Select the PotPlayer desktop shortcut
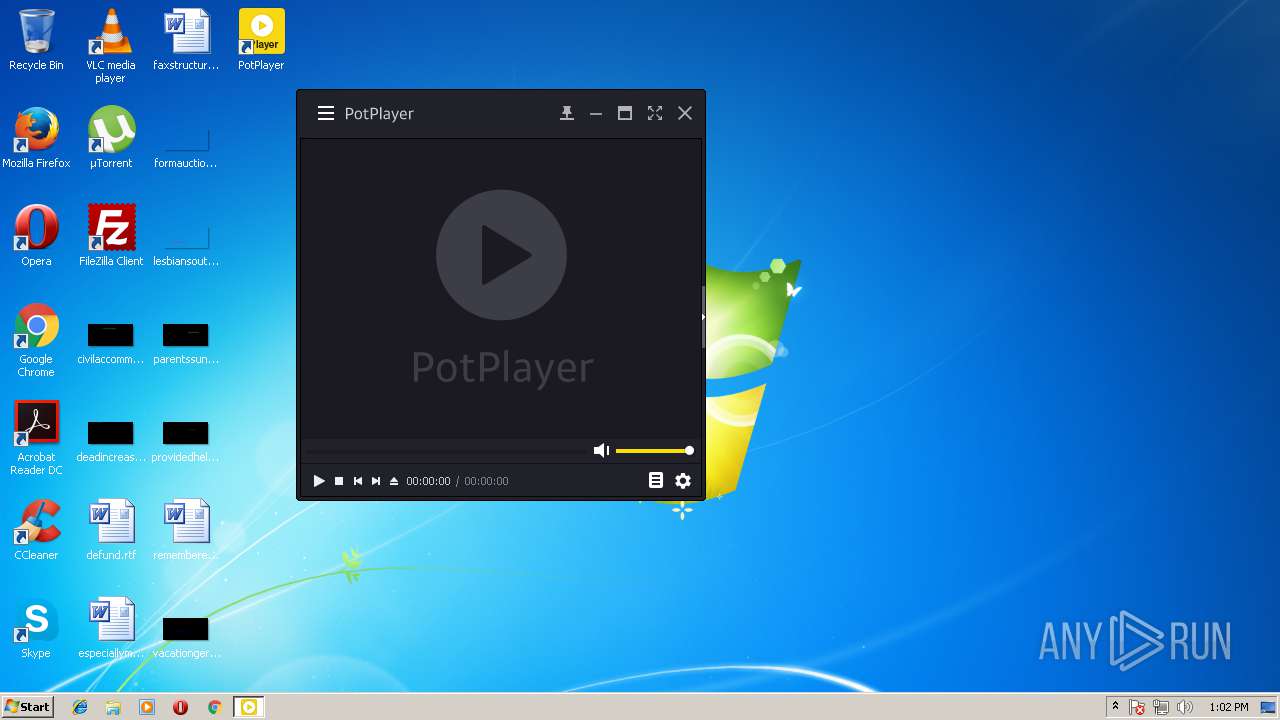Viewport: 1280px width, 720px height. (x=261, y=40)
